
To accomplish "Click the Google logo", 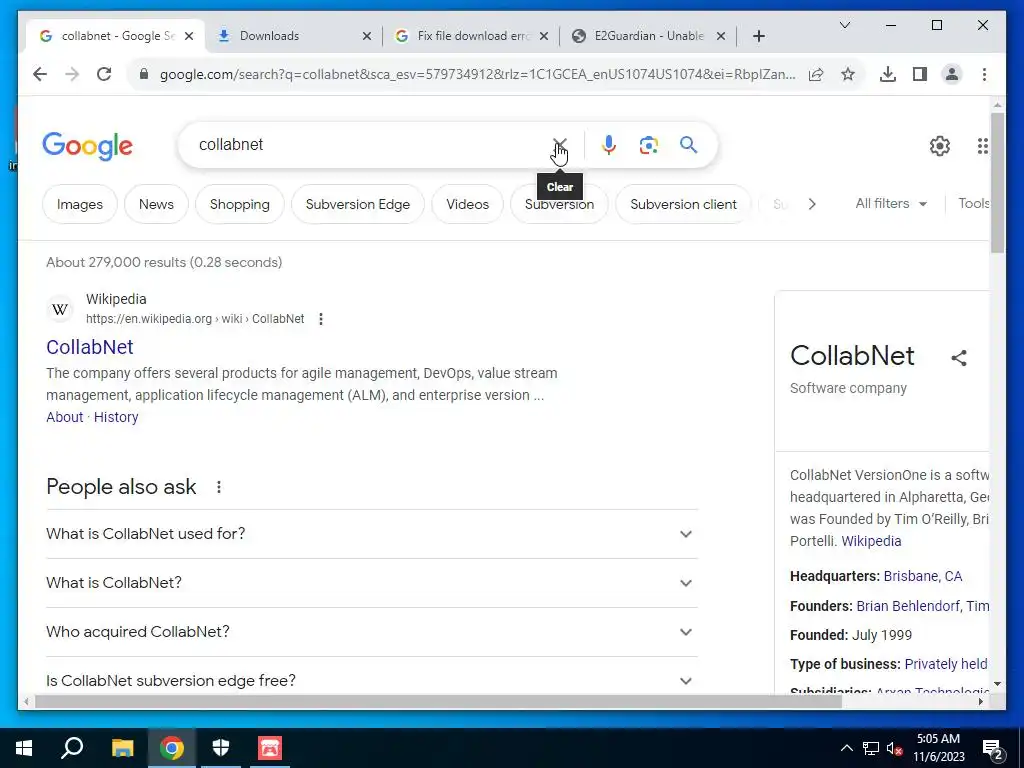I will (x=88, y=146).
